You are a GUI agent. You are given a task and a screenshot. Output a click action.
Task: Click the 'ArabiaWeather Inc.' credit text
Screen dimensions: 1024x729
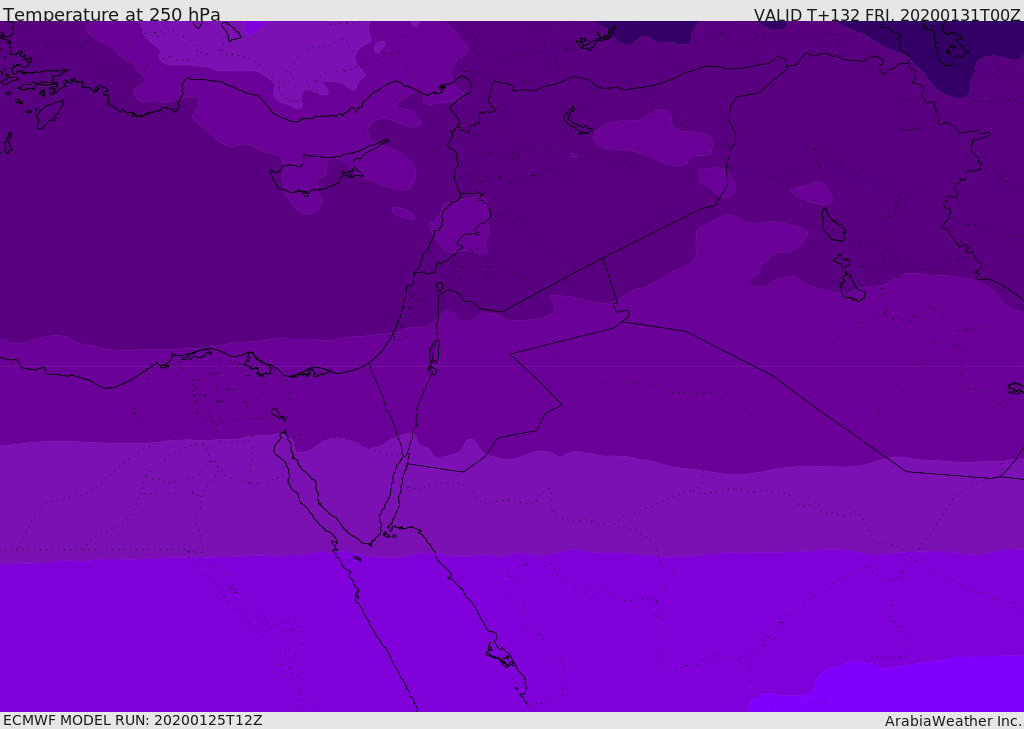[x=953, y=721]
